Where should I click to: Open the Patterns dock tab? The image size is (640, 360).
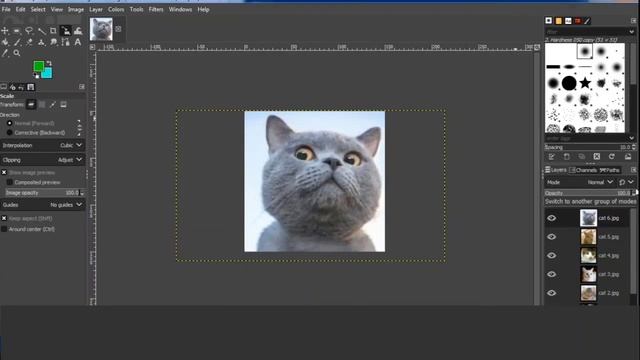558,21
